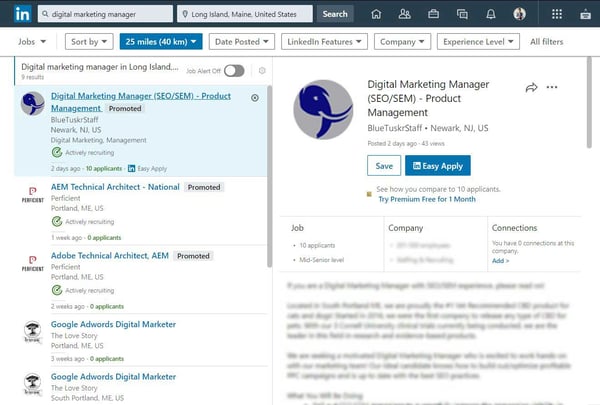Image resolution: width=600 pixels, height=405 pixels.
Task: Click the '10 applicants' text in first listing
Action: [x=104, y=168]
